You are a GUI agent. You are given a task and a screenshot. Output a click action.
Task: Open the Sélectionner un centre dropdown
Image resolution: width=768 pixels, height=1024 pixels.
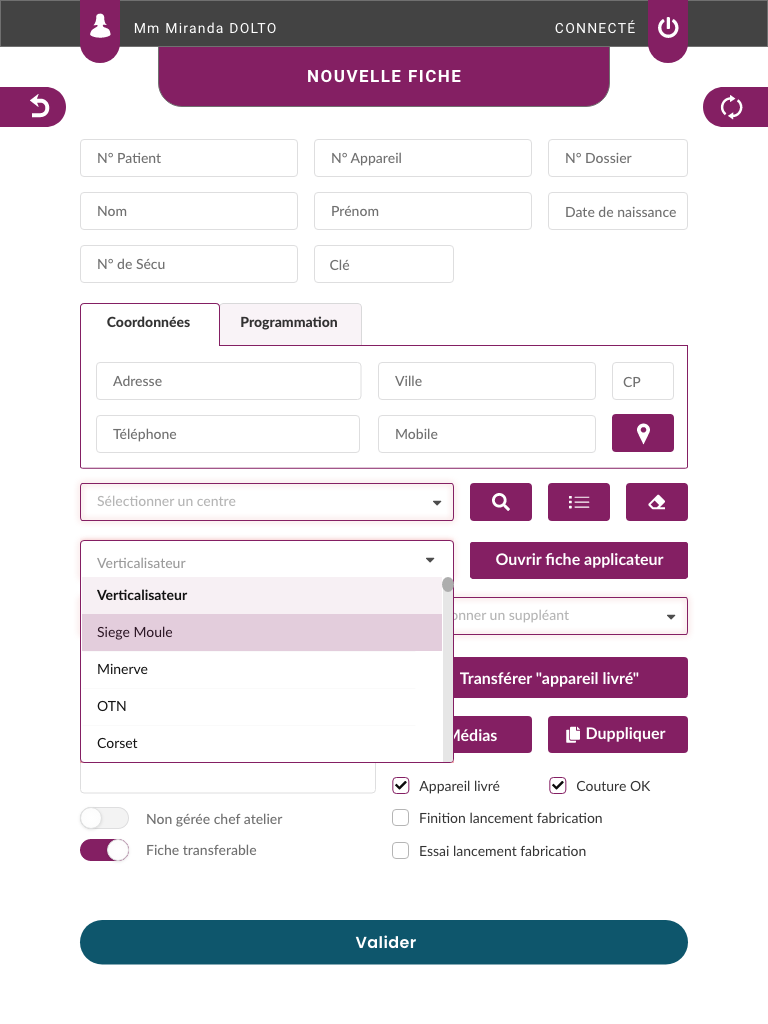(266, 502)
